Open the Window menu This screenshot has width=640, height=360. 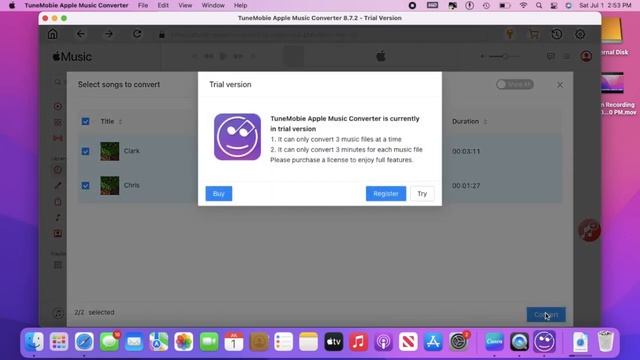pos(213,5)
